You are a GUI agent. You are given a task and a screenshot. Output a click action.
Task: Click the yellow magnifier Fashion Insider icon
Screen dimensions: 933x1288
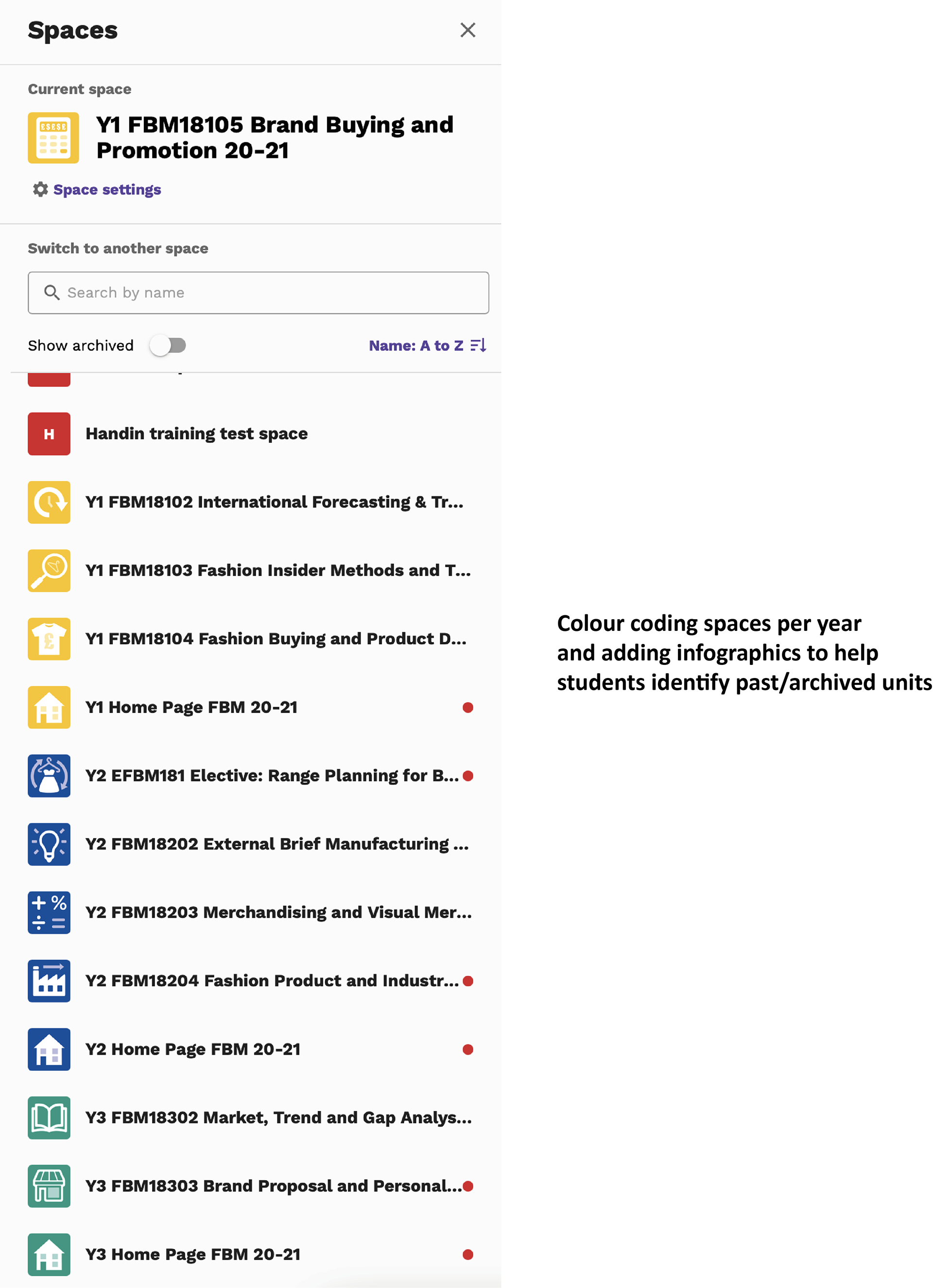click(49, 571)
